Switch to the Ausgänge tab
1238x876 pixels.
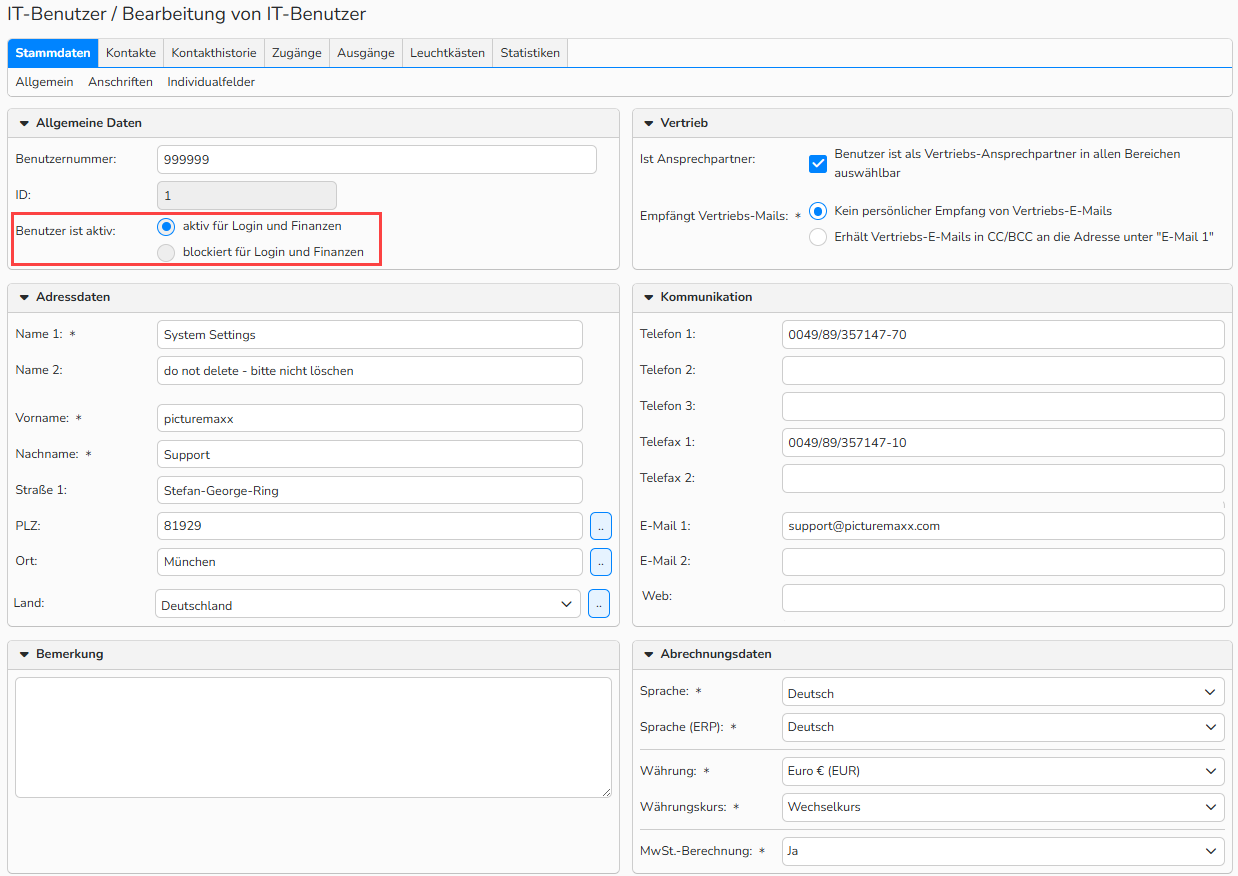tap(366, 53)
